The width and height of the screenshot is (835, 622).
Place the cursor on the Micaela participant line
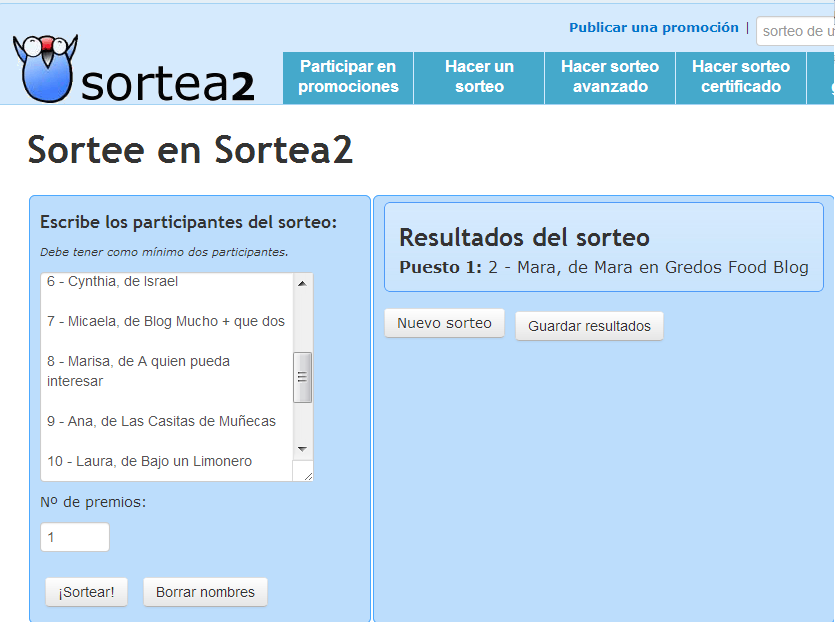(x=165, y=321)
